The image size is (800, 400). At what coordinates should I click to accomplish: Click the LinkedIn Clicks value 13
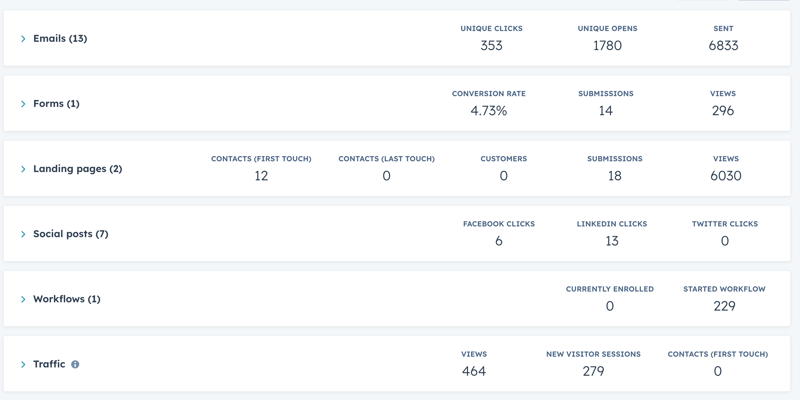[612, 241]
